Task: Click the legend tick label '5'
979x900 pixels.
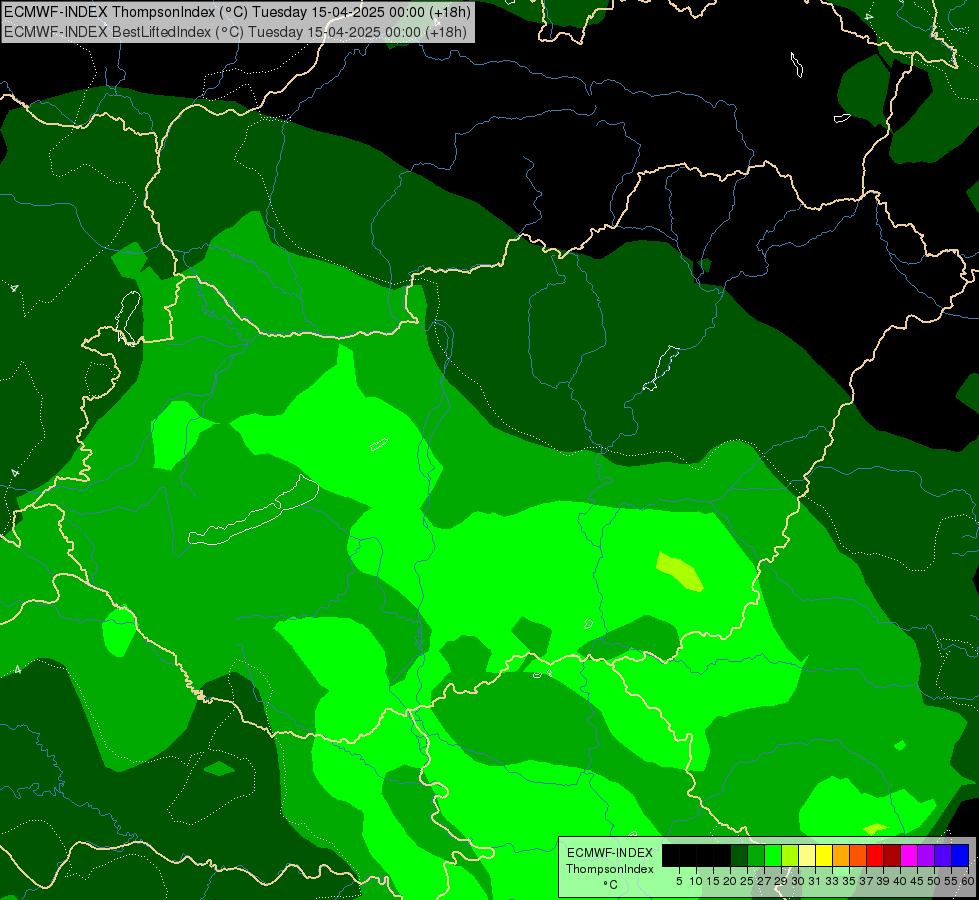Action: tap(679, 881)
